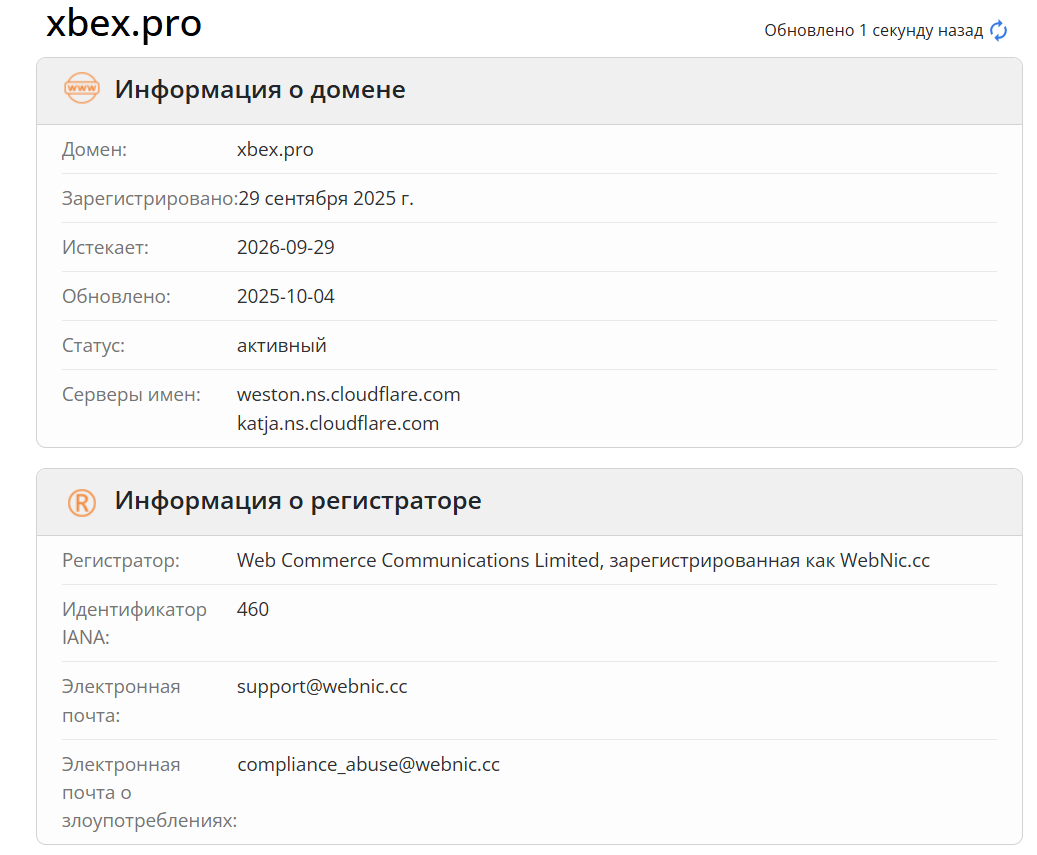Screen dimensions: 1037x855
Task: Select the domain status активный value
Action: [281, 345]
